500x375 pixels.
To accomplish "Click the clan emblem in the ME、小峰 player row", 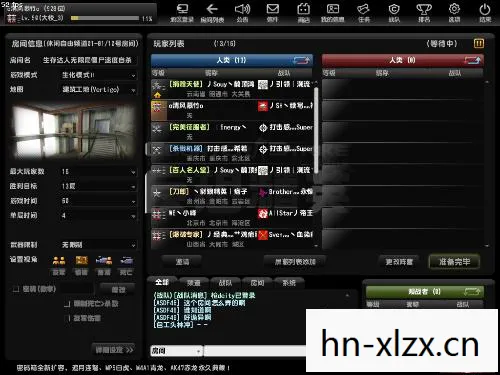I will click(x=263, y=214).
